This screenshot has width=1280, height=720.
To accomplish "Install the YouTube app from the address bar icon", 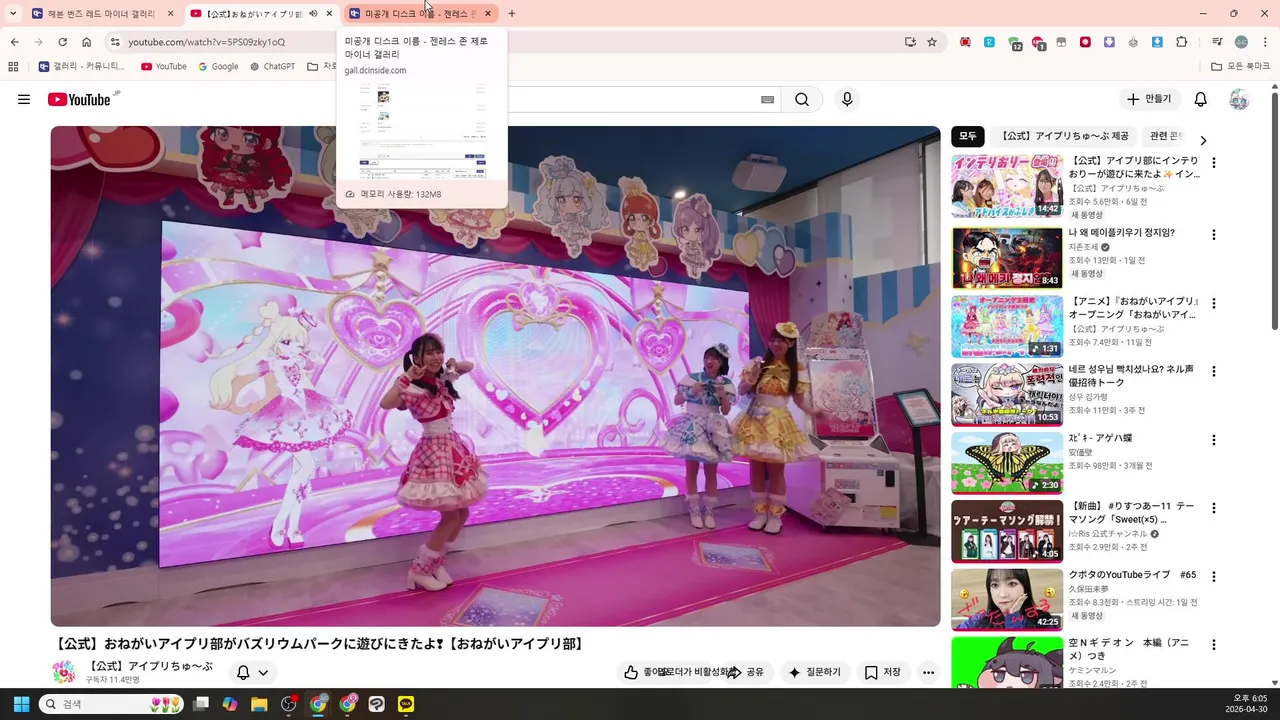I will pos(910,42).
